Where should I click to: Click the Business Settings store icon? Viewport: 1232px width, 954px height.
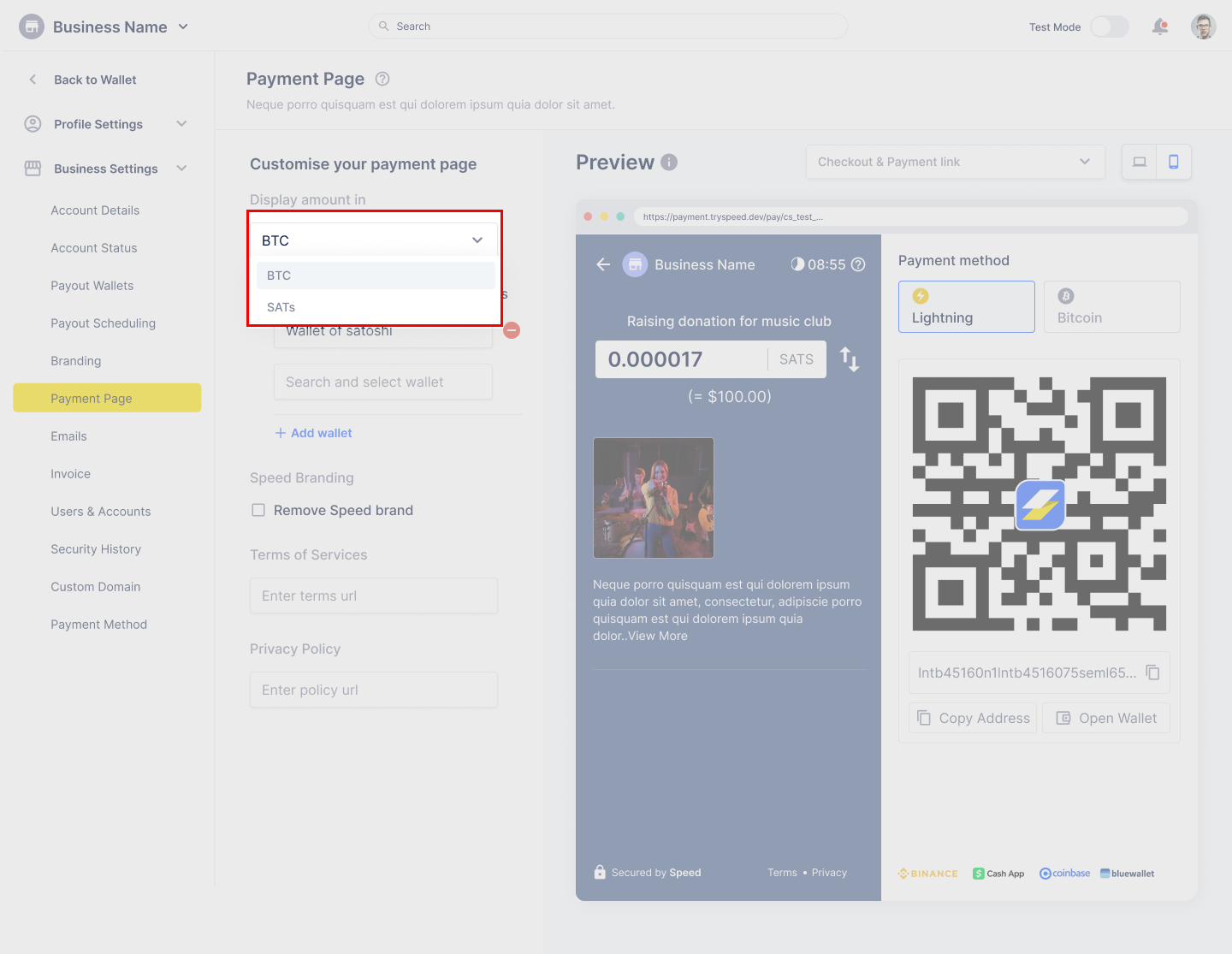coord(33,169)
